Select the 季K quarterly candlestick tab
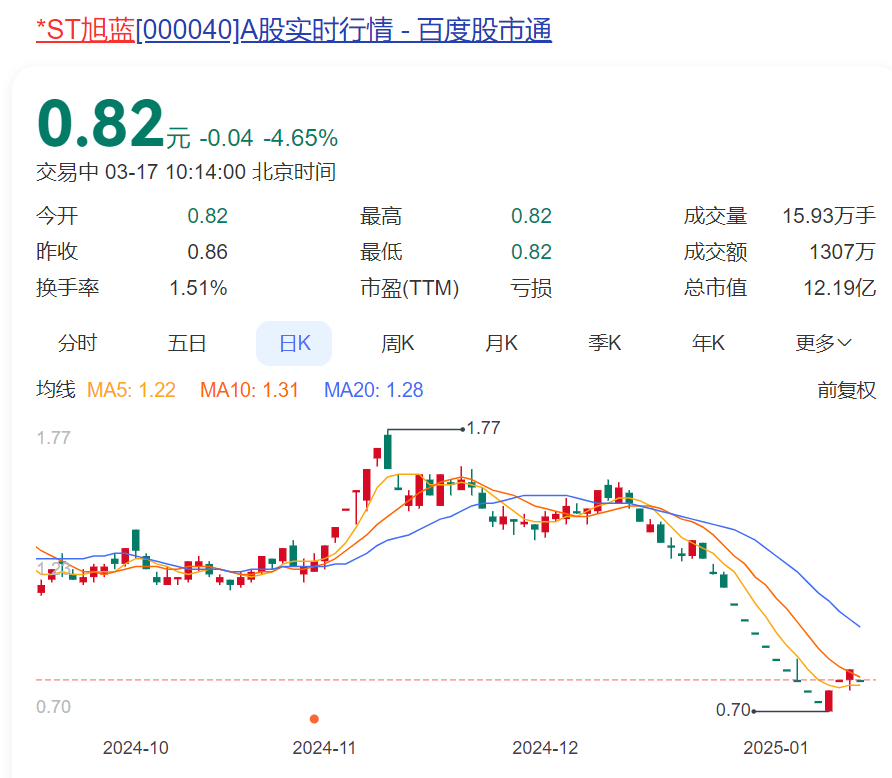The image size is (892, 778). 605,342
